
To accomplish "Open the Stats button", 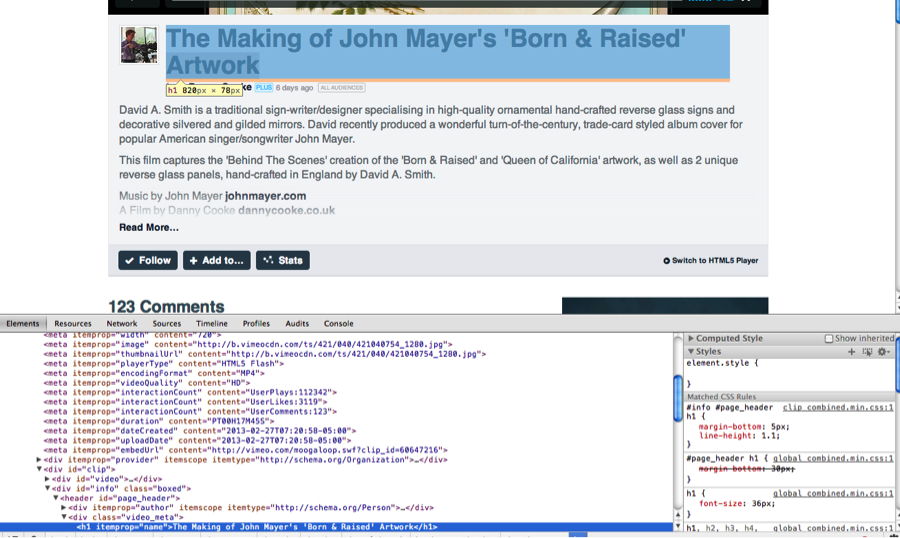I will point(282,260).
